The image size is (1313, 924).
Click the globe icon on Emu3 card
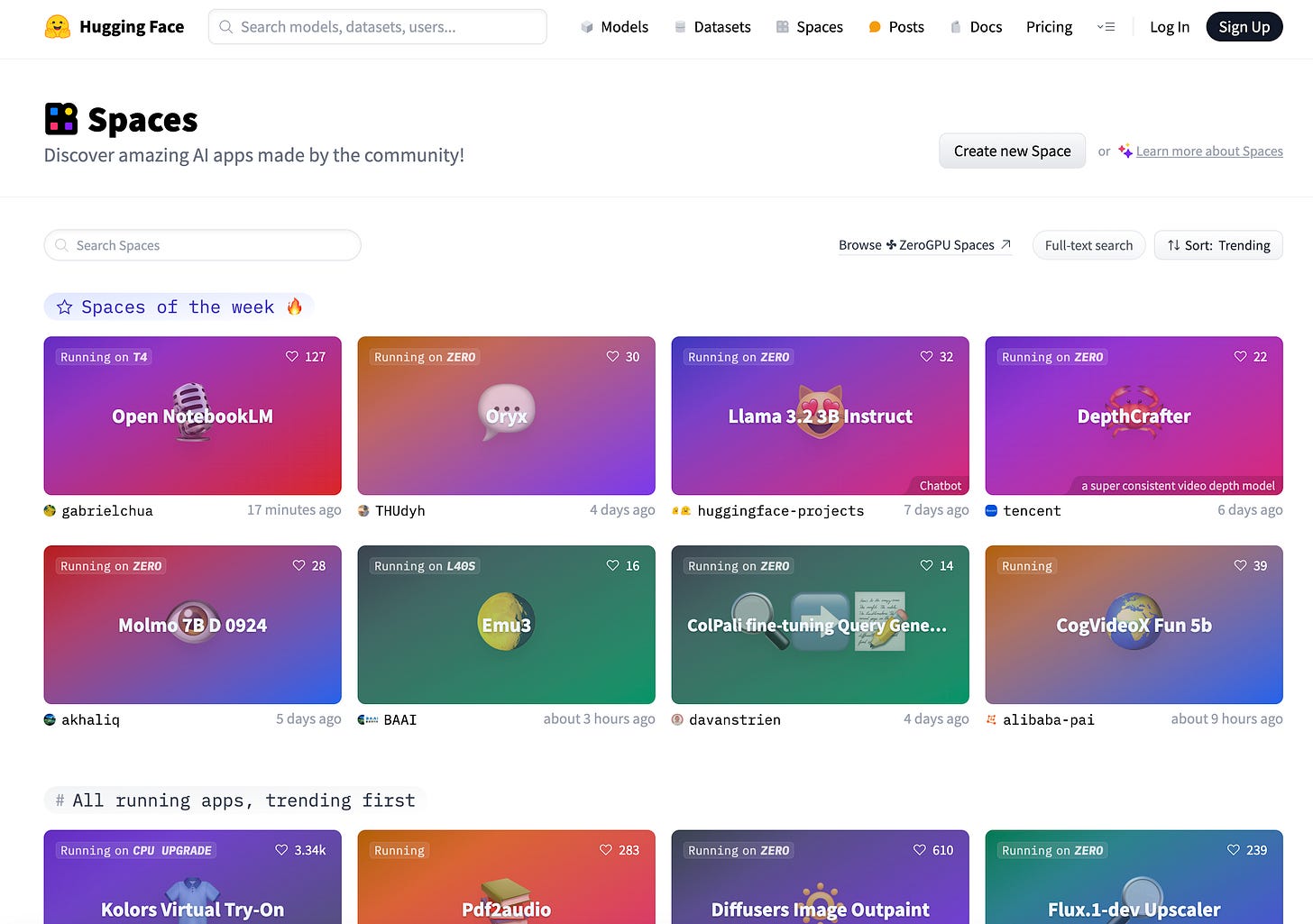506,622
